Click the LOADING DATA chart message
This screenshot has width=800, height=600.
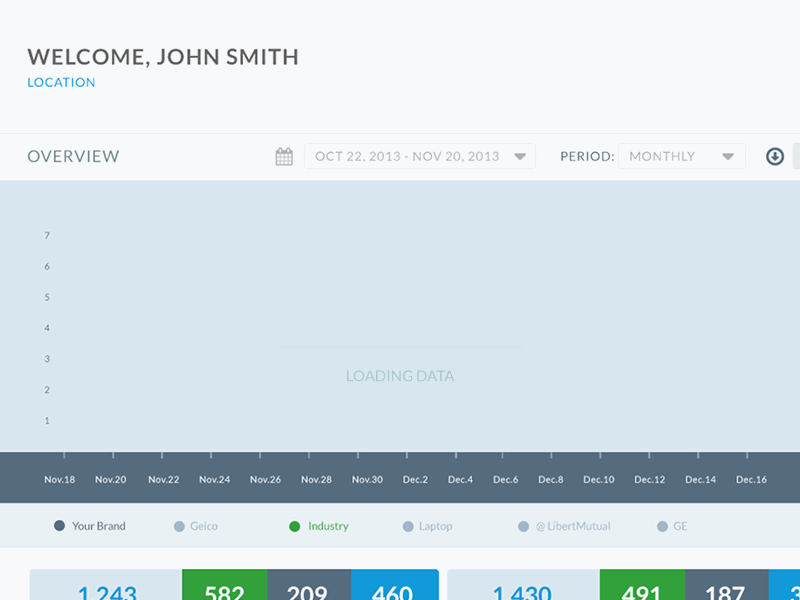click(x=400, y=376)
